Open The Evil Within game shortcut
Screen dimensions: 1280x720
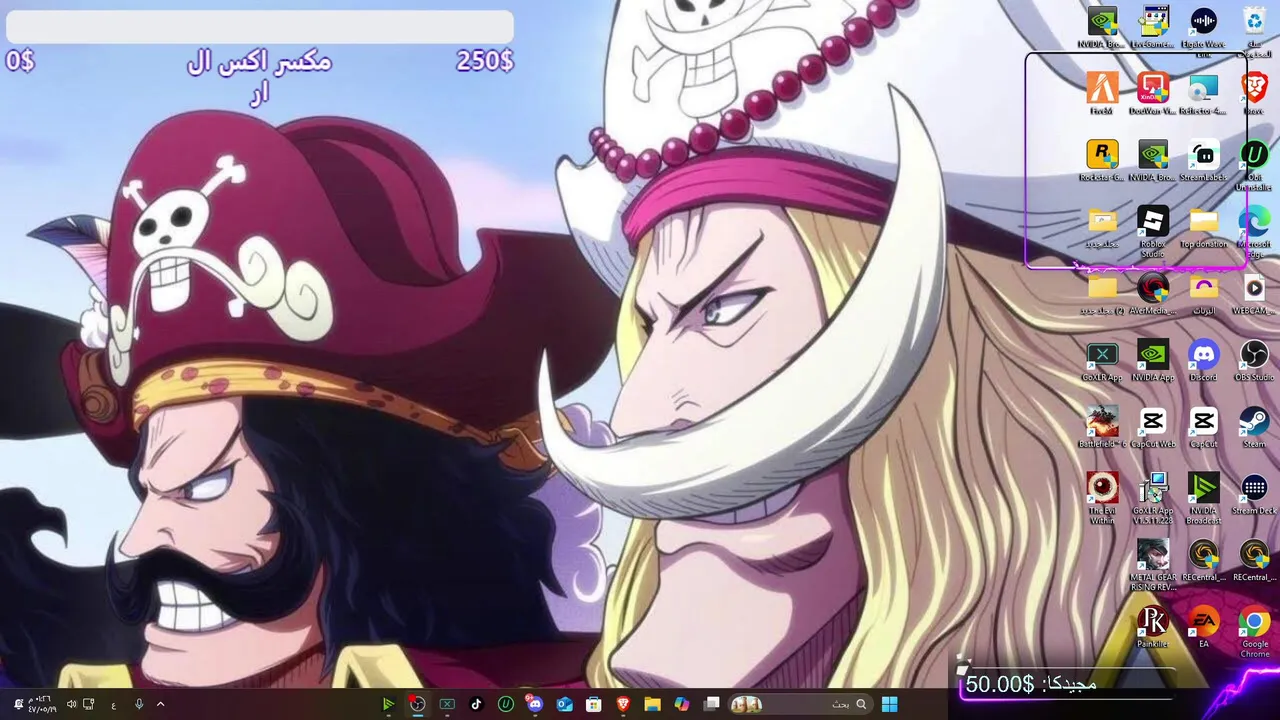1102,497
